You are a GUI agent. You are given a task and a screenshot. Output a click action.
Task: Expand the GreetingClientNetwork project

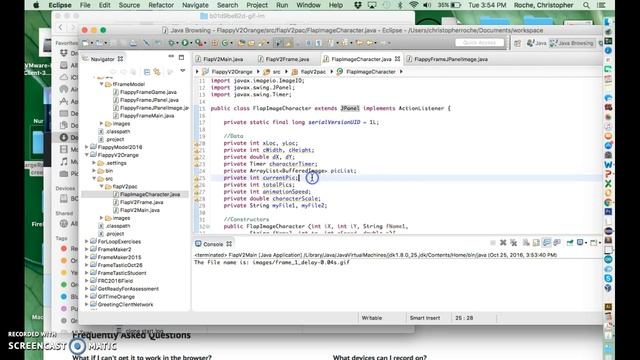click(87, 304)
